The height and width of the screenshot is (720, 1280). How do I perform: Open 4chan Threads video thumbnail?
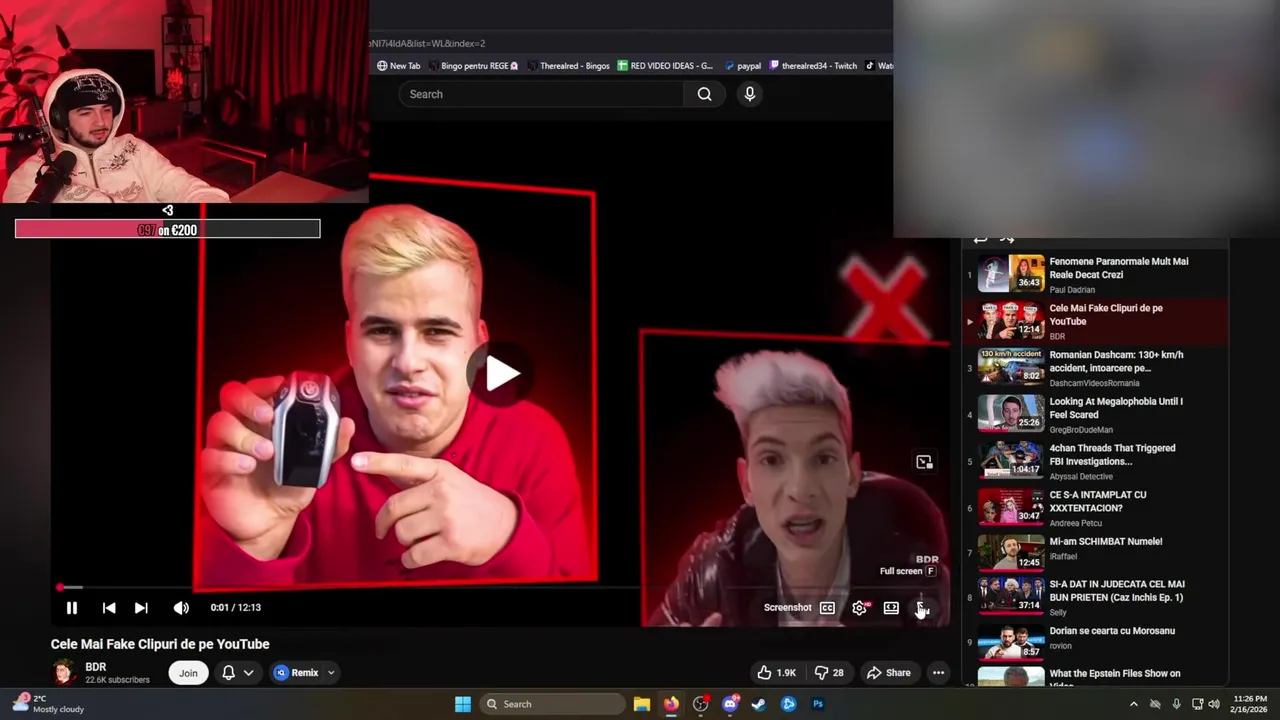coord(1011,461)
